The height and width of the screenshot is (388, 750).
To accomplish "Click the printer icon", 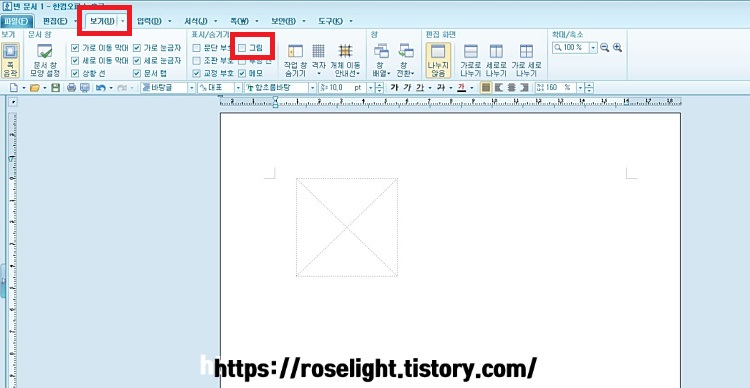I will (71, 88).
